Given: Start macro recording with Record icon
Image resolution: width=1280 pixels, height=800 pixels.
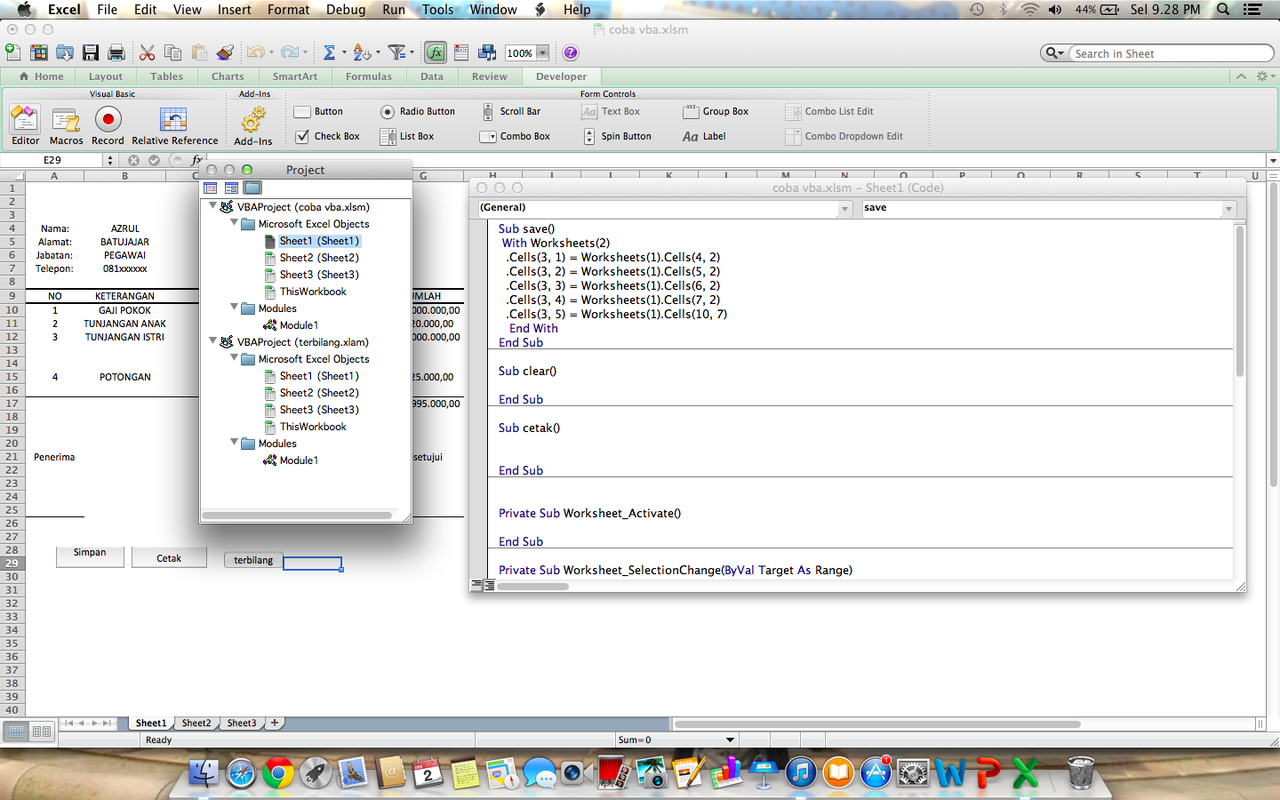Looking at the screenshot, I should click(x=108, y=121).
